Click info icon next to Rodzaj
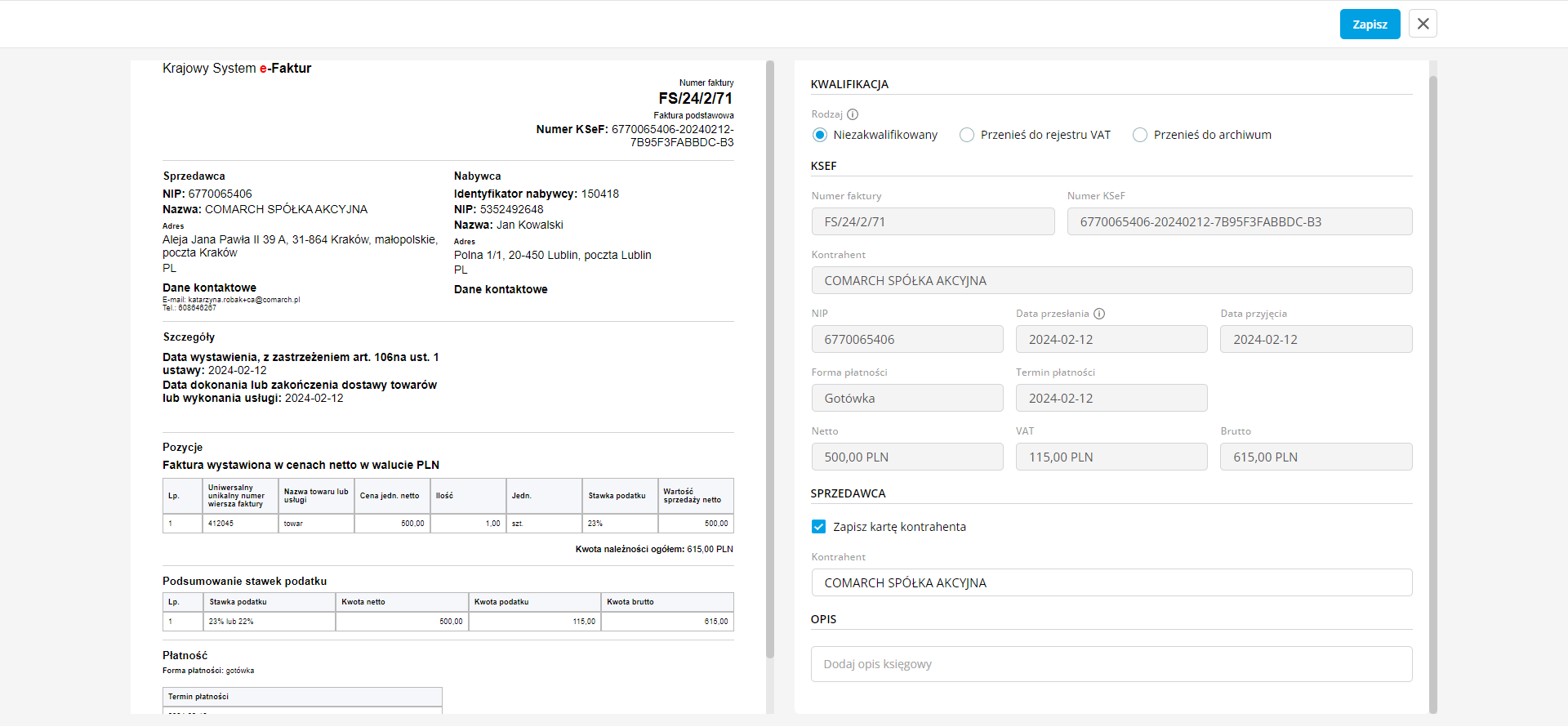The width and height of the screenshot is (1568, 727). [853, 114]
